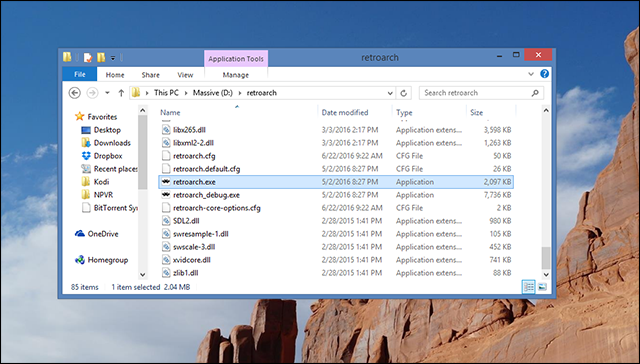The image size is (640, 364).
Task: Sort files by the Type column
Action: coord(404,113)
